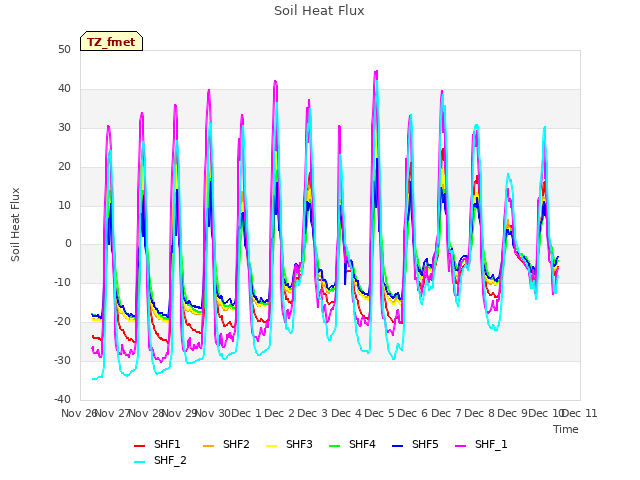The width and height of the screenshot is (640, 480).
Task: Click the SHF_1 magenta legend swatch
Action: 460,446
